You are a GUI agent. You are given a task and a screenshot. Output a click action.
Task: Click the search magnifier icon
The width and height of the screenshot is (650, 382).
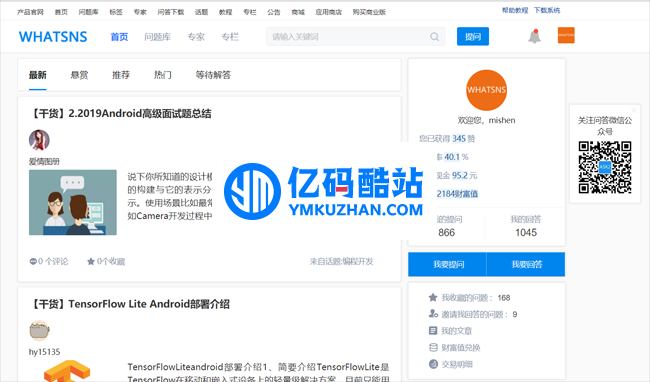(434, 37)
